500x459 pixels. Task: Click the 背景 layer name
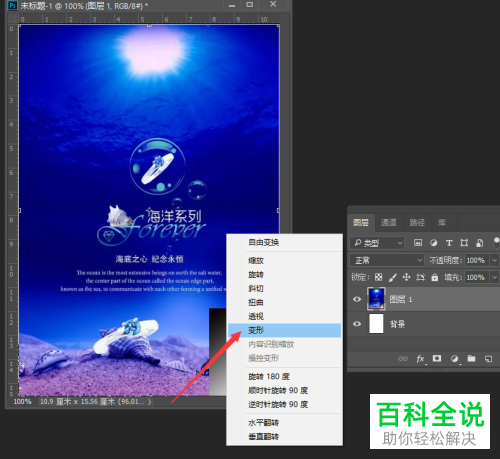[397, 324]
